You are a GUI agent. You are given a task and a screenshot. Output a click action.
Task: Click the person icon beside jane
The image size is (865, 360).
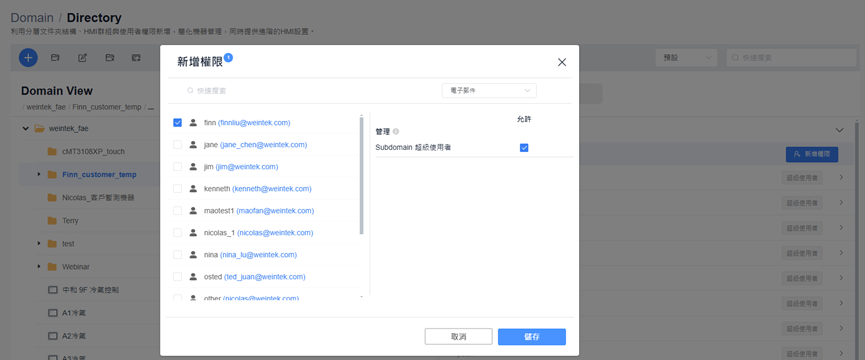[x=193, y=144]
